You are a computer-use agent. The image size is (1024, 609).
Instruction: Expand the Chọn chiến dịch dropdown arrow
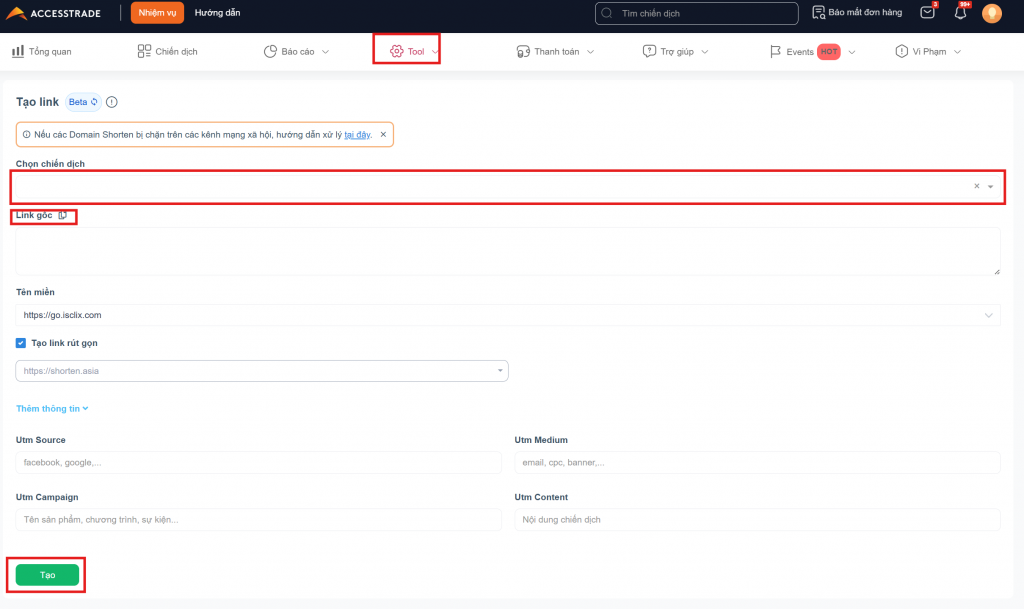pyautogui.click(x=991, y=187)
